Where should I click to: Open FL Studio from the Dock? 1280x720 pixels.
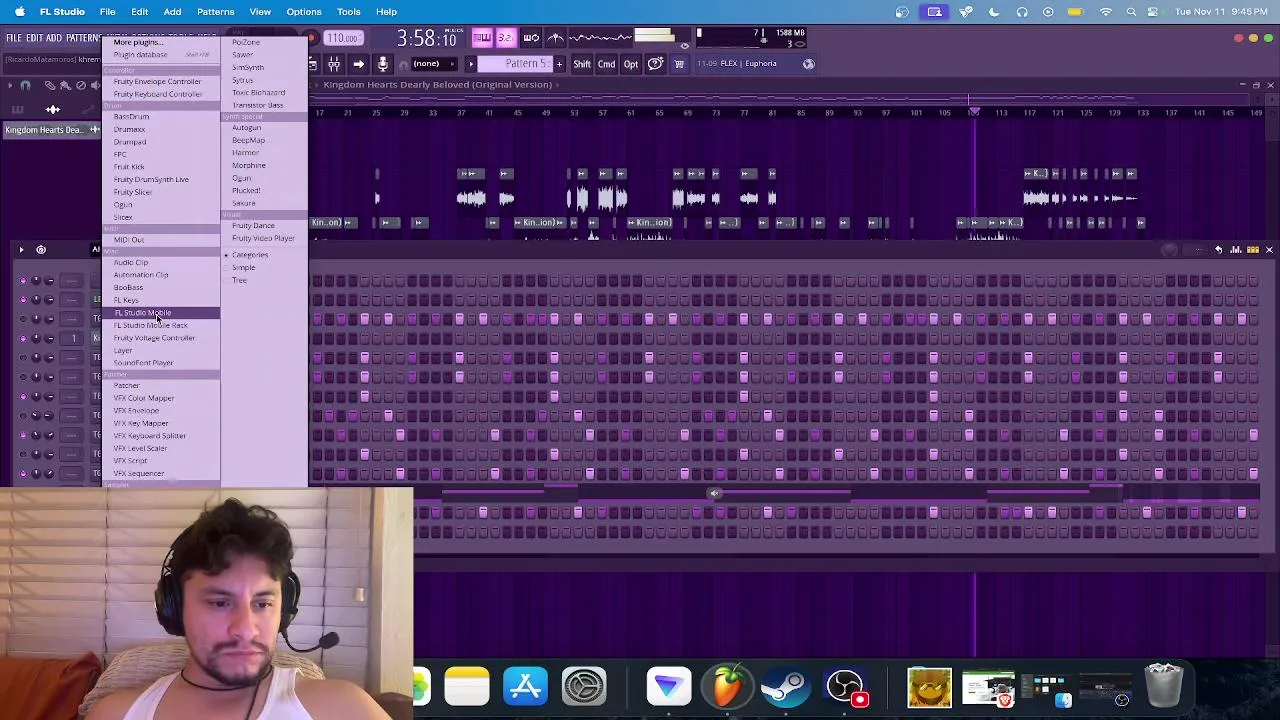727,687
